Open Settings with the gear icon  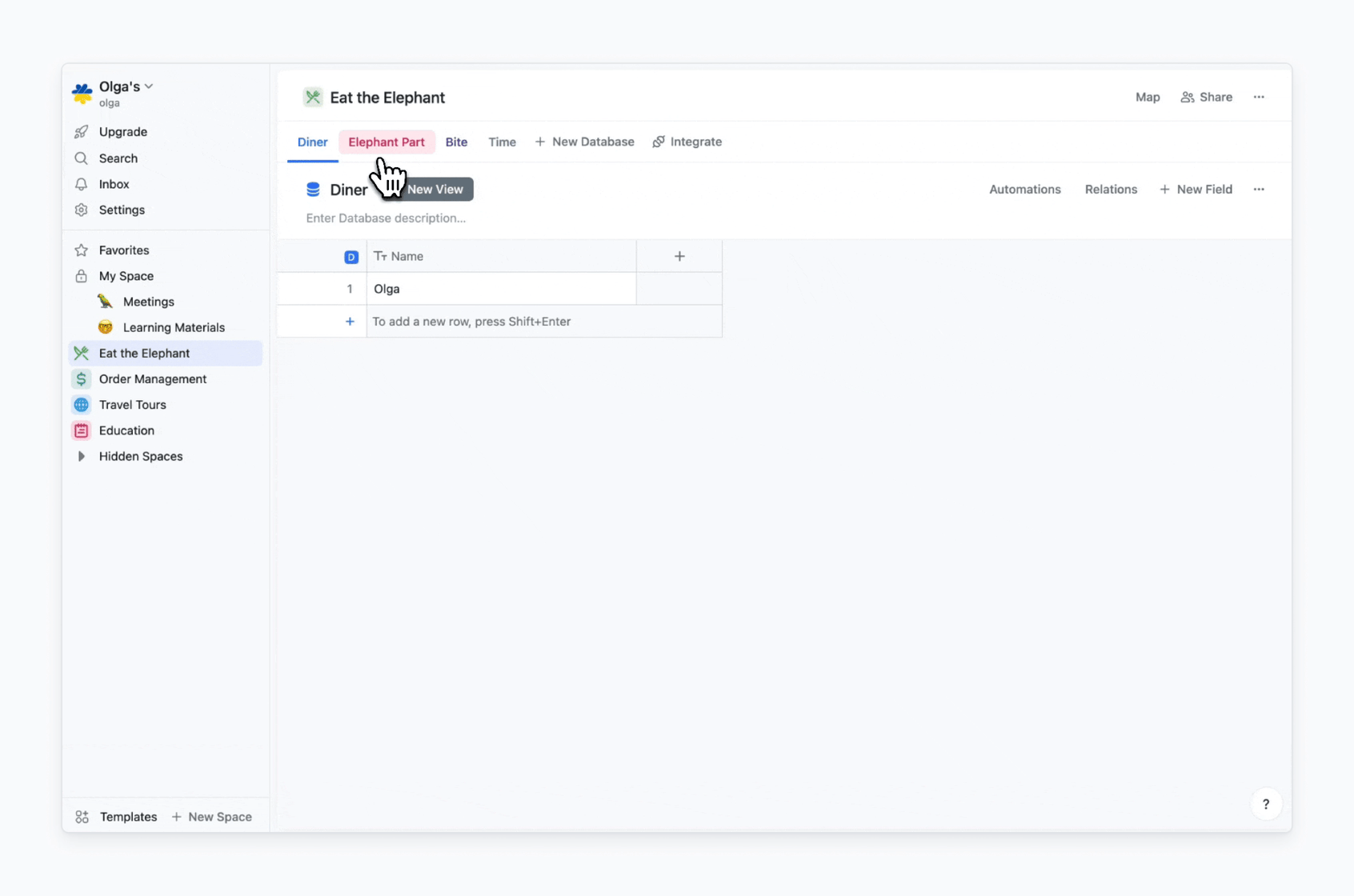click(x=81, y=210)
